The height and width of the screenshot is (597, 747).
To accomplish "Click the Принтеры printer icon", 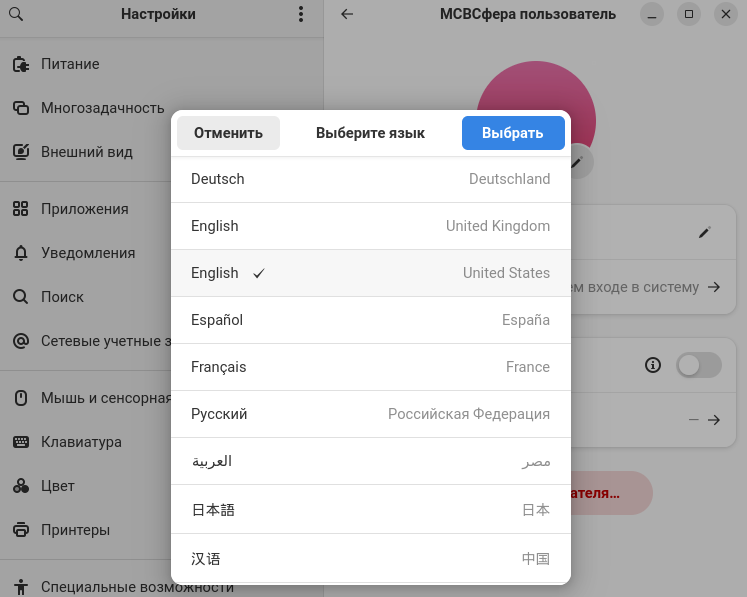I will (x=20, y=530).
